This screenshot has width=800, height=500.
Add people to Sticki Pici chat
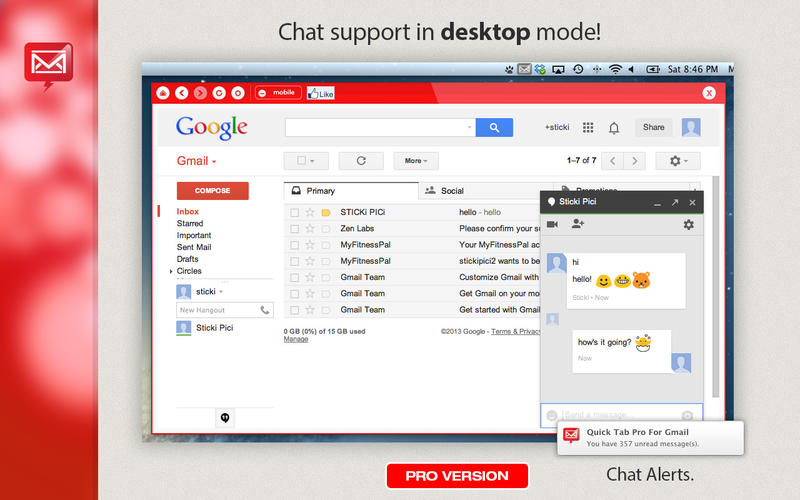click(x=578, y=223)
